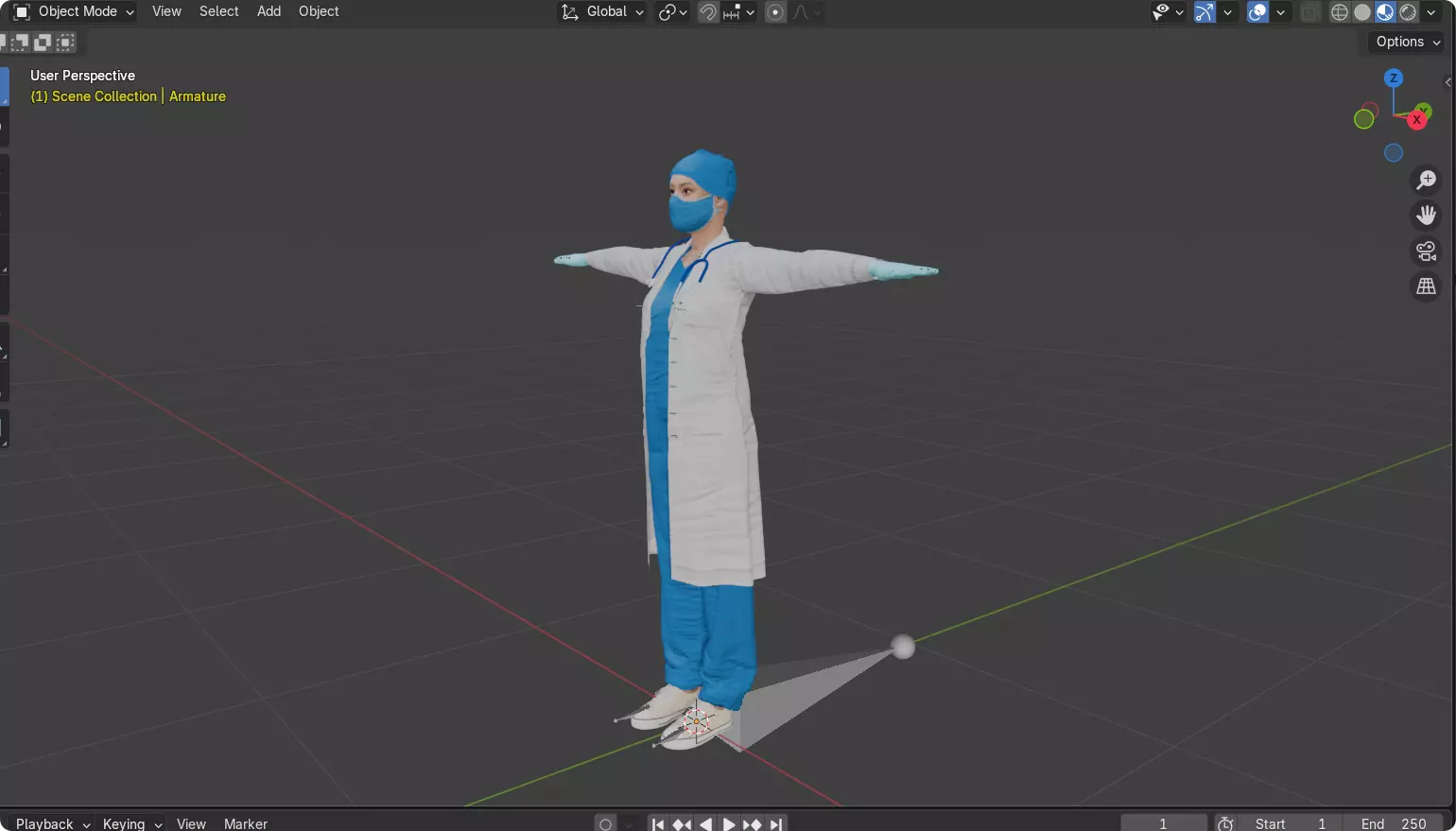1456x831 pixels.
Task: Click the Z axis on navigation gizmo
Action: click(1394, 78)
